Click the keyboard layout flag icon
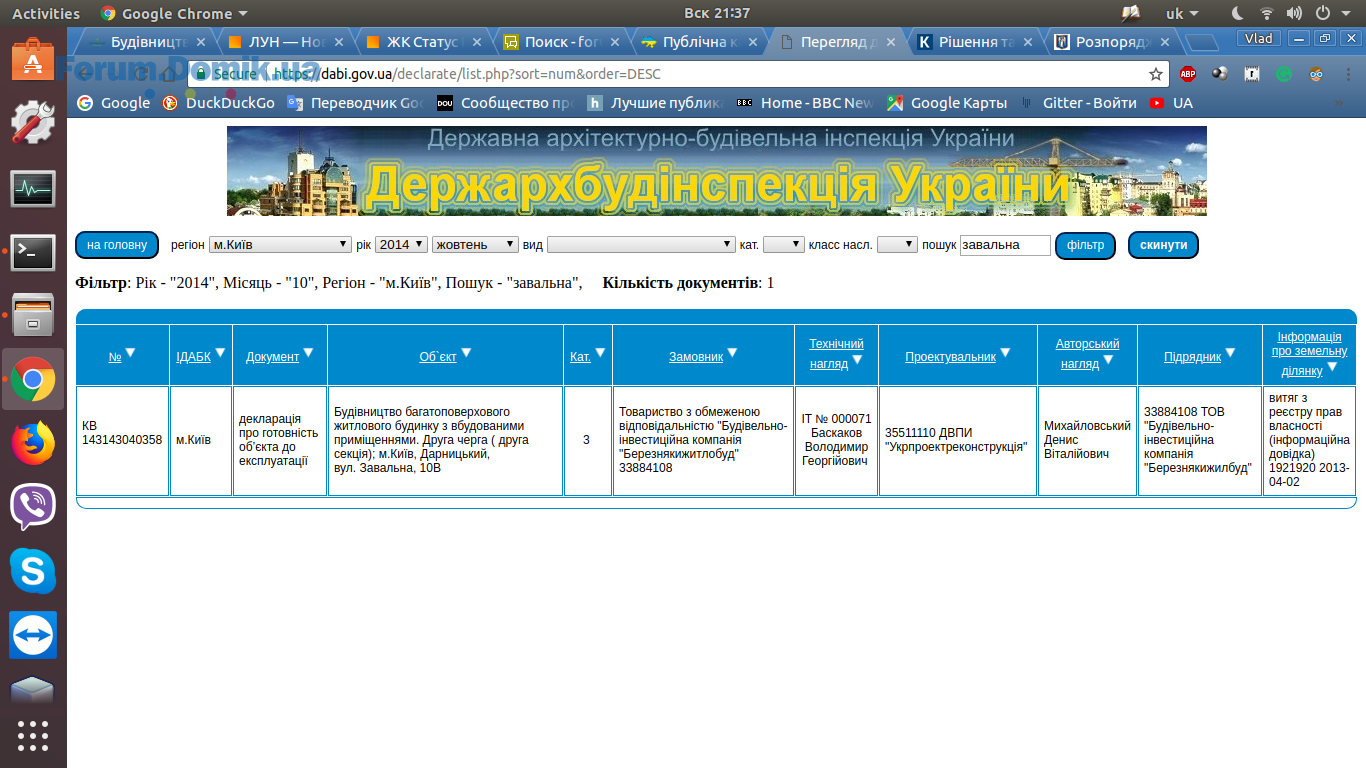Image resolution: width=1366 pixels, height=768 pixels. coord(1131,14)
